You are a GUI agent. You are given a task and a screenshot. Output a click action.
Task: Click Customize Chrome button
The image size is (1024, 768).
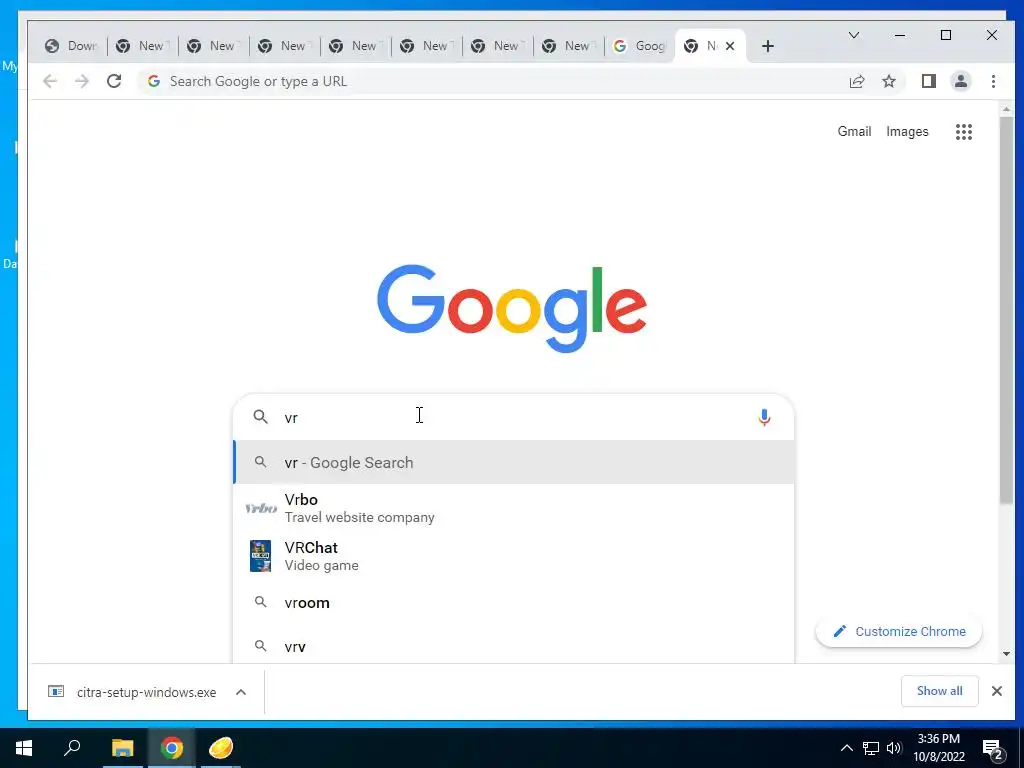point(899,632)
